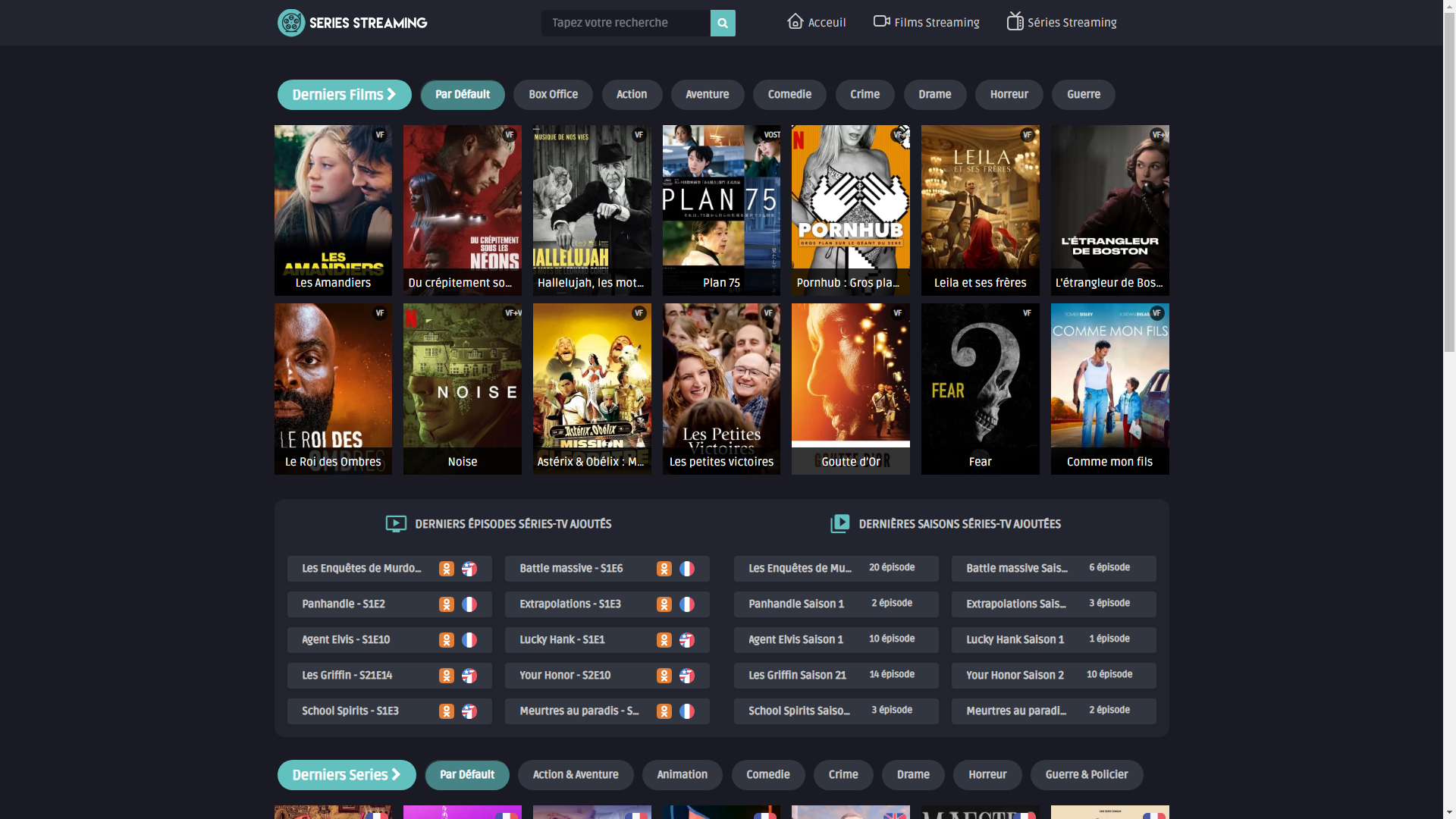This screenshot has width=1456, height=819.
Task: Open the L'étrangleur de Boston poster
Action: (1110, 210)
